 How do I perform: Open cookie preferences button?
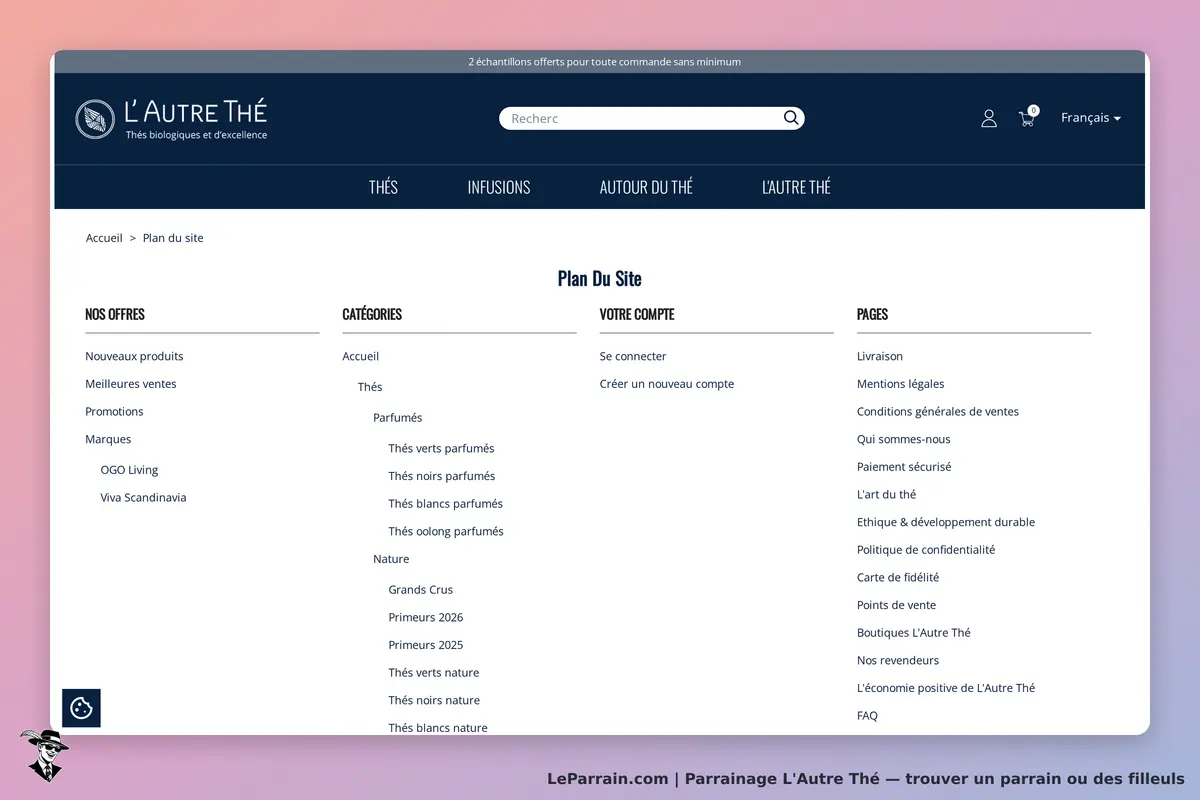pos(81,708)
